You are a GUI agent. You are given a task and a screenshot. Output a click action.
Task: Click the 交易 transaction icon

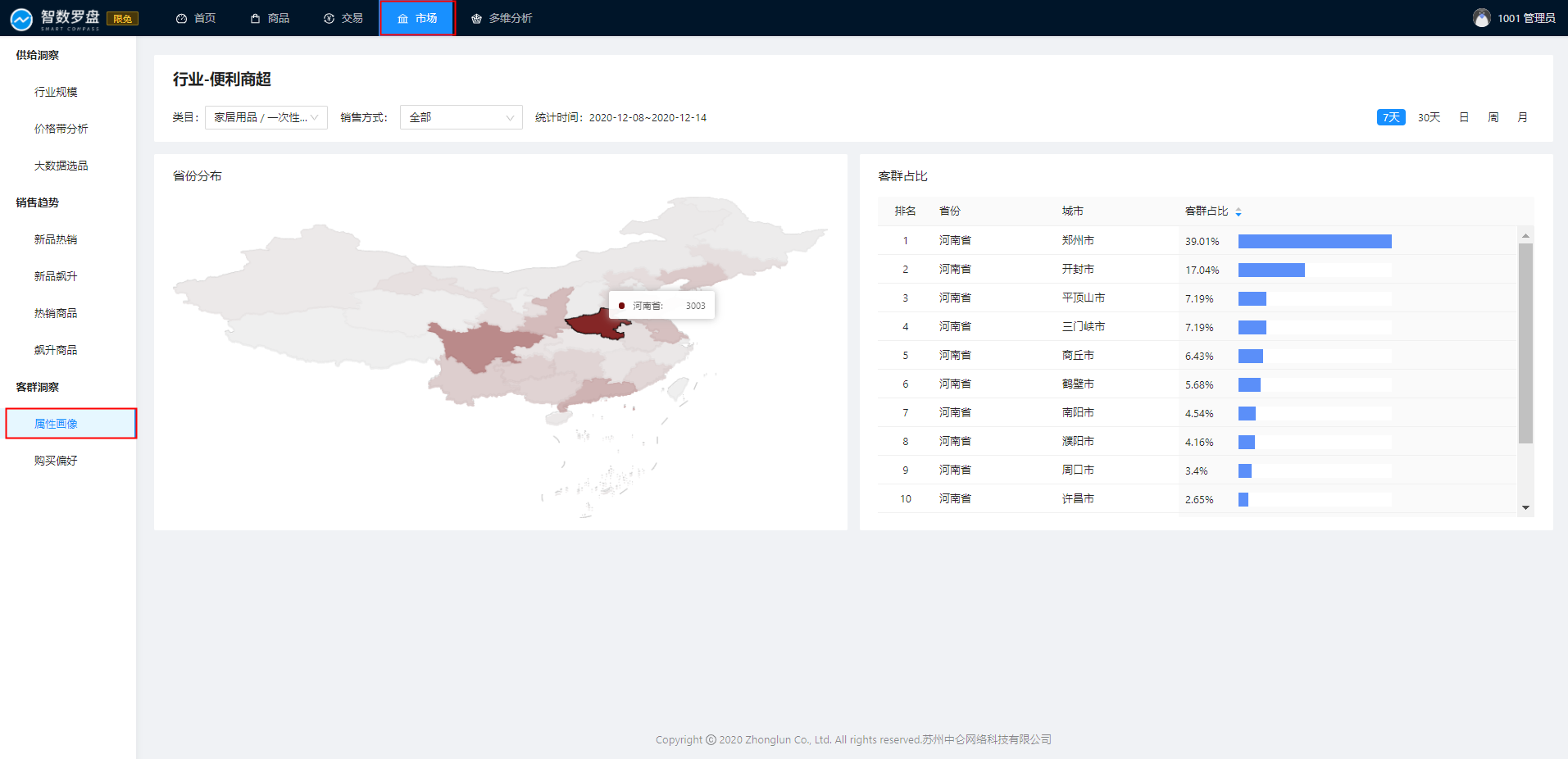point(329,19)
